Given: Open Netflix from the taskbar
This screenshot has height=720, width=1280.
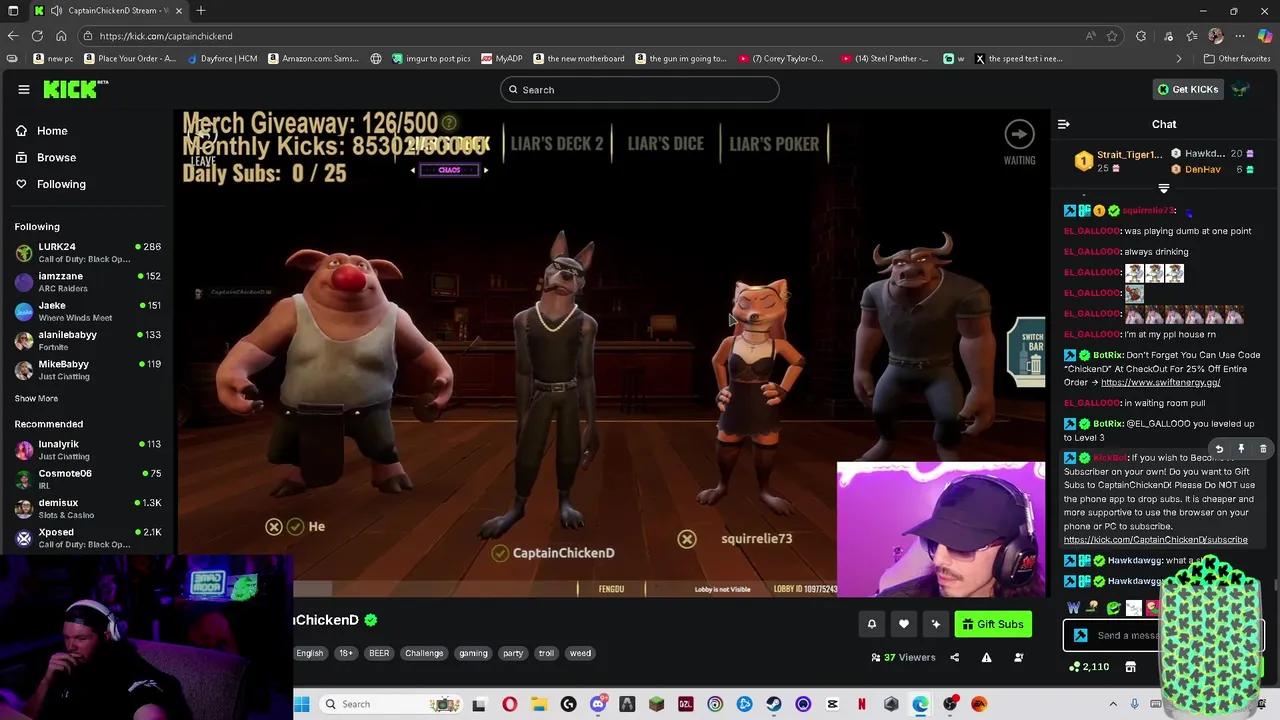Looking at the screenshot, I should 862,704.
